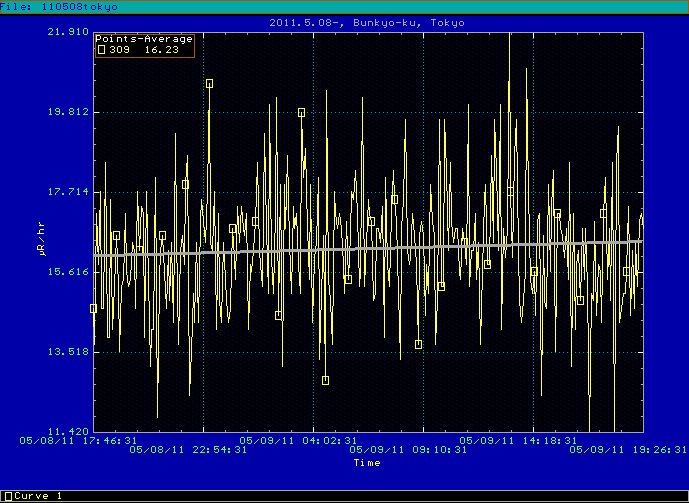Click the 05/09/11 19:26:31 timestamp label
Viewport: 689px width, 503px height.
pyautogui.click(x=626, y=450)
